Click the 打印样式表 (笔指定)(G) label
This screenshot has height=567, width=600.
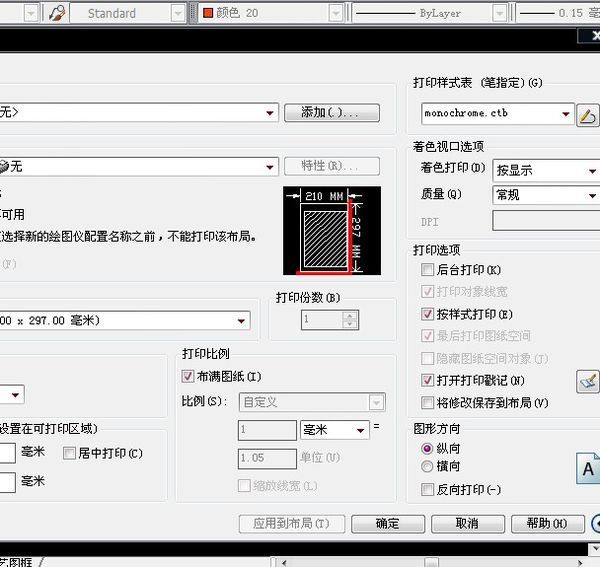(x=477, y=82)
